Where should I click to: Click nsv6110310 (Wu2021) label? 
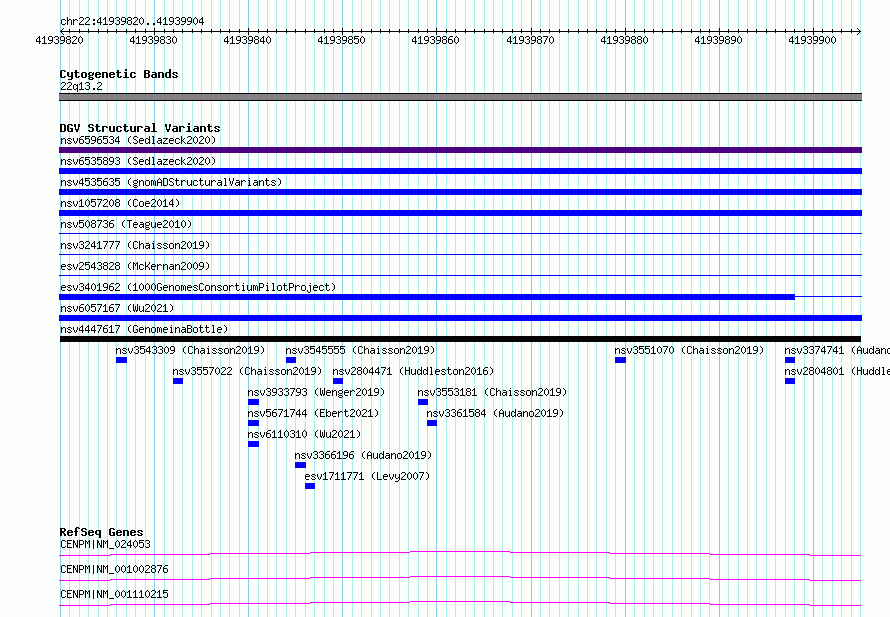pos(304,434)
